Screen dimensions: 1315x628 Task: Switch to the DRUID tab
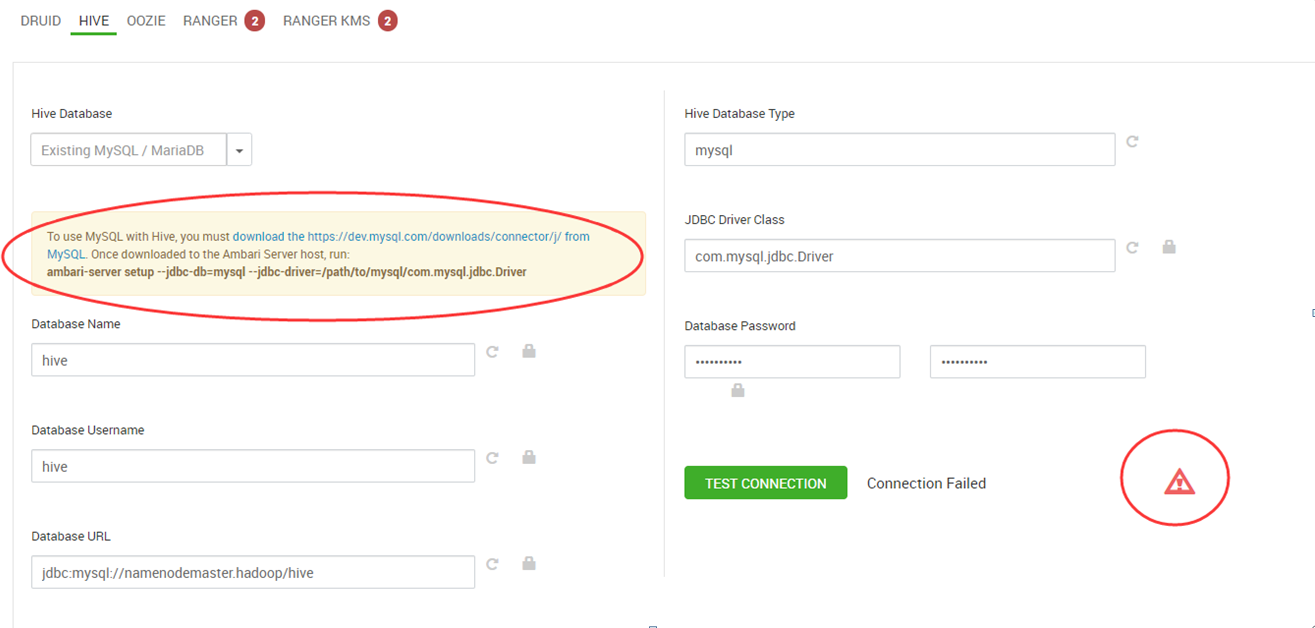coord(41,21)
